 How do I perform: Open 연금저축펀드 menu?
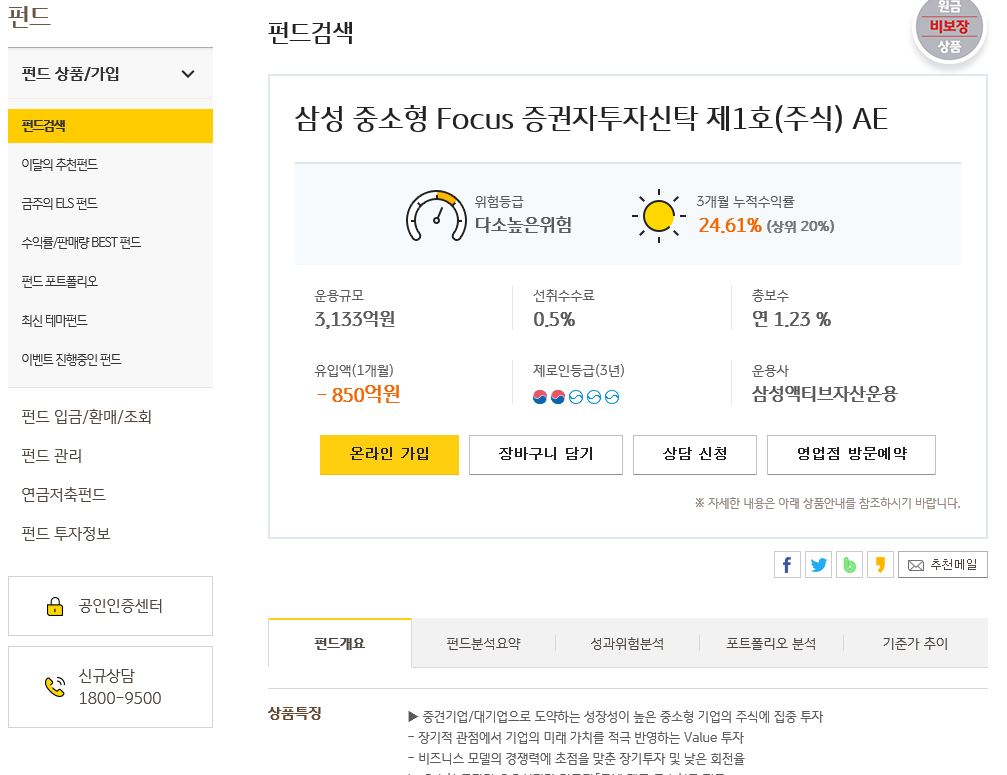point(64,494)
